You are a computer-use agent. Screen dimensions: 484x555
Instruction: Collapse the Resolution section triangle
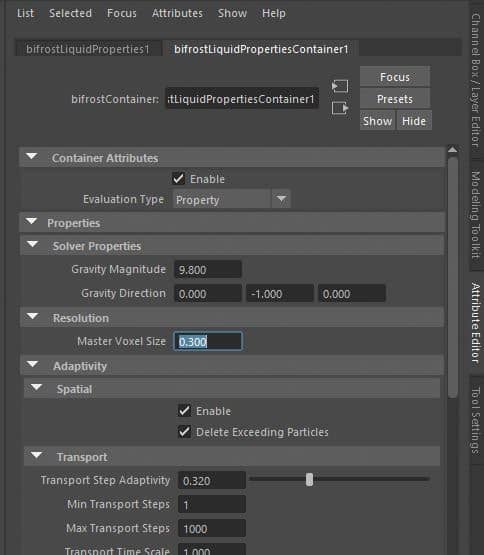coord(33,316)
